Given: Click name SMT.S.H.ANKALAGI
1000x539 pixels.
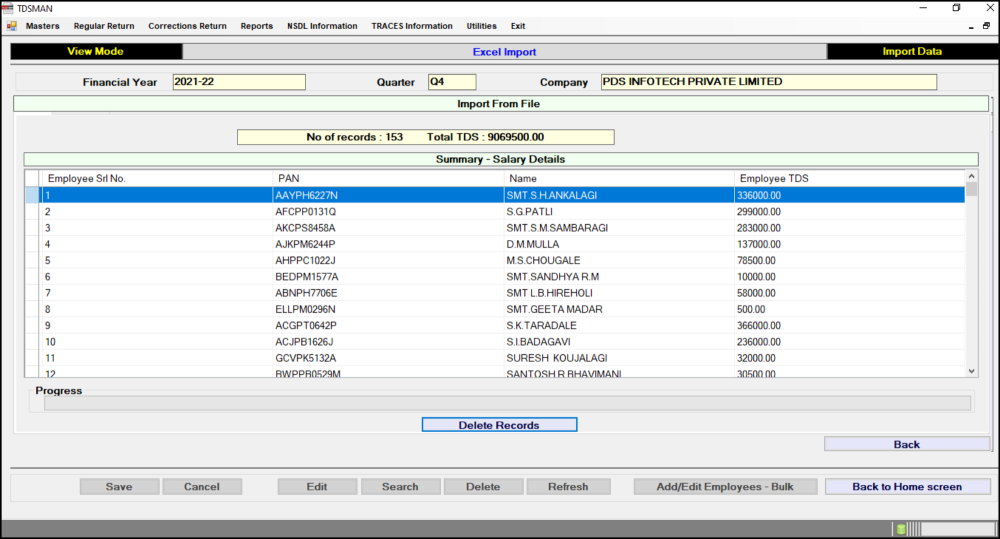Looking at the screenshot, I should coord(552,195).
